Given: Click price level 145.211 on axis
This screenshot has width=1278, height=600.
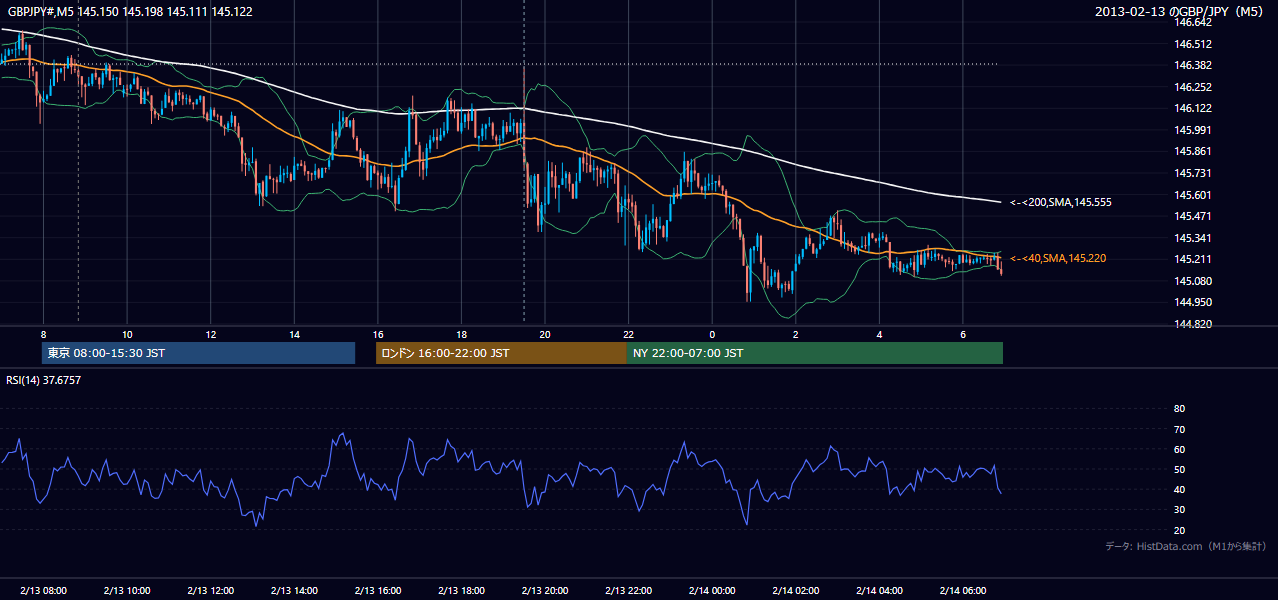Looking at the screenshot, I should pyautogui.click(x=1192, y=259).
